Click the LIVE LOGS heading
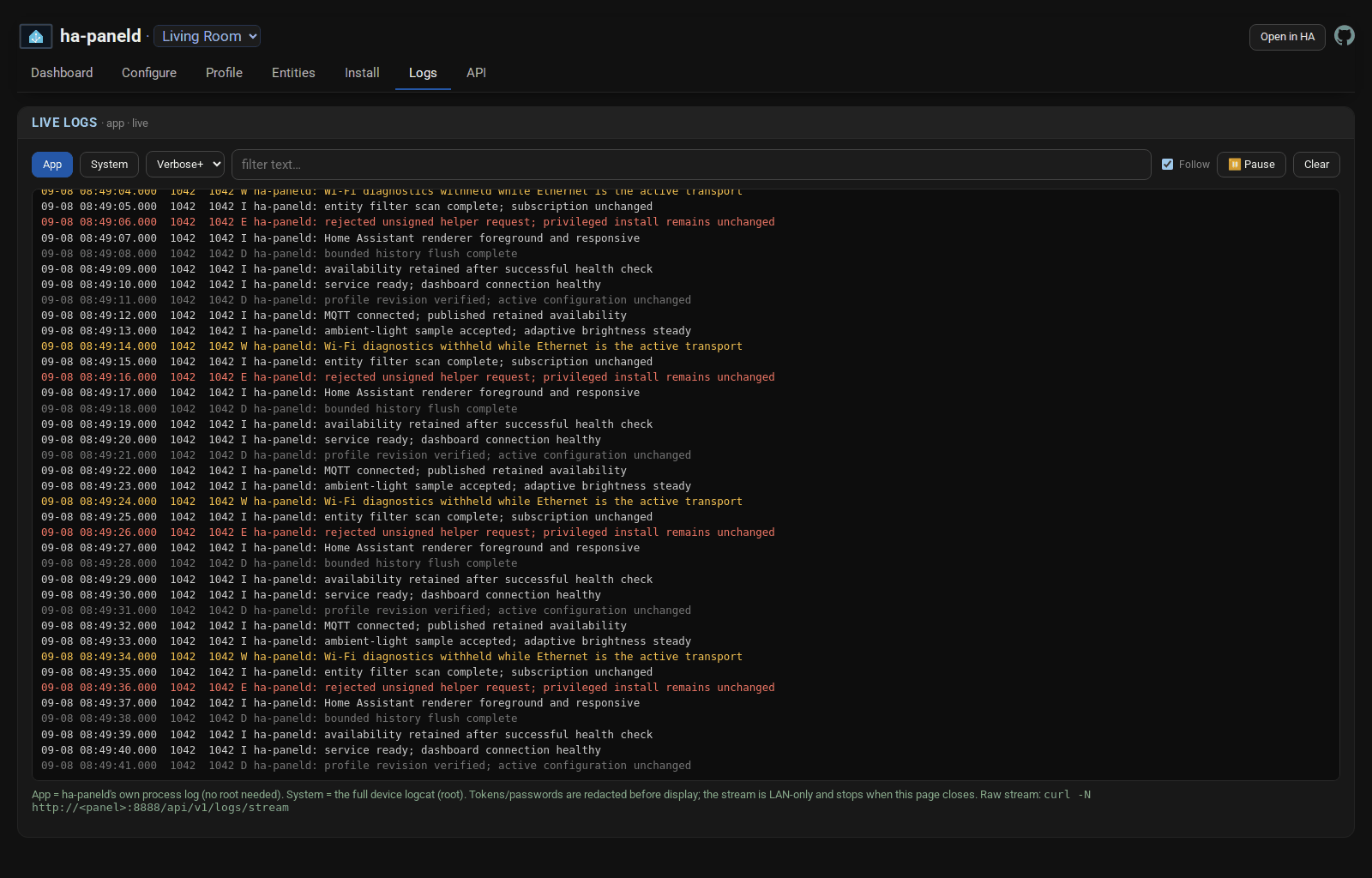This screenshot has height=878, width=1372. coord(64,123)
